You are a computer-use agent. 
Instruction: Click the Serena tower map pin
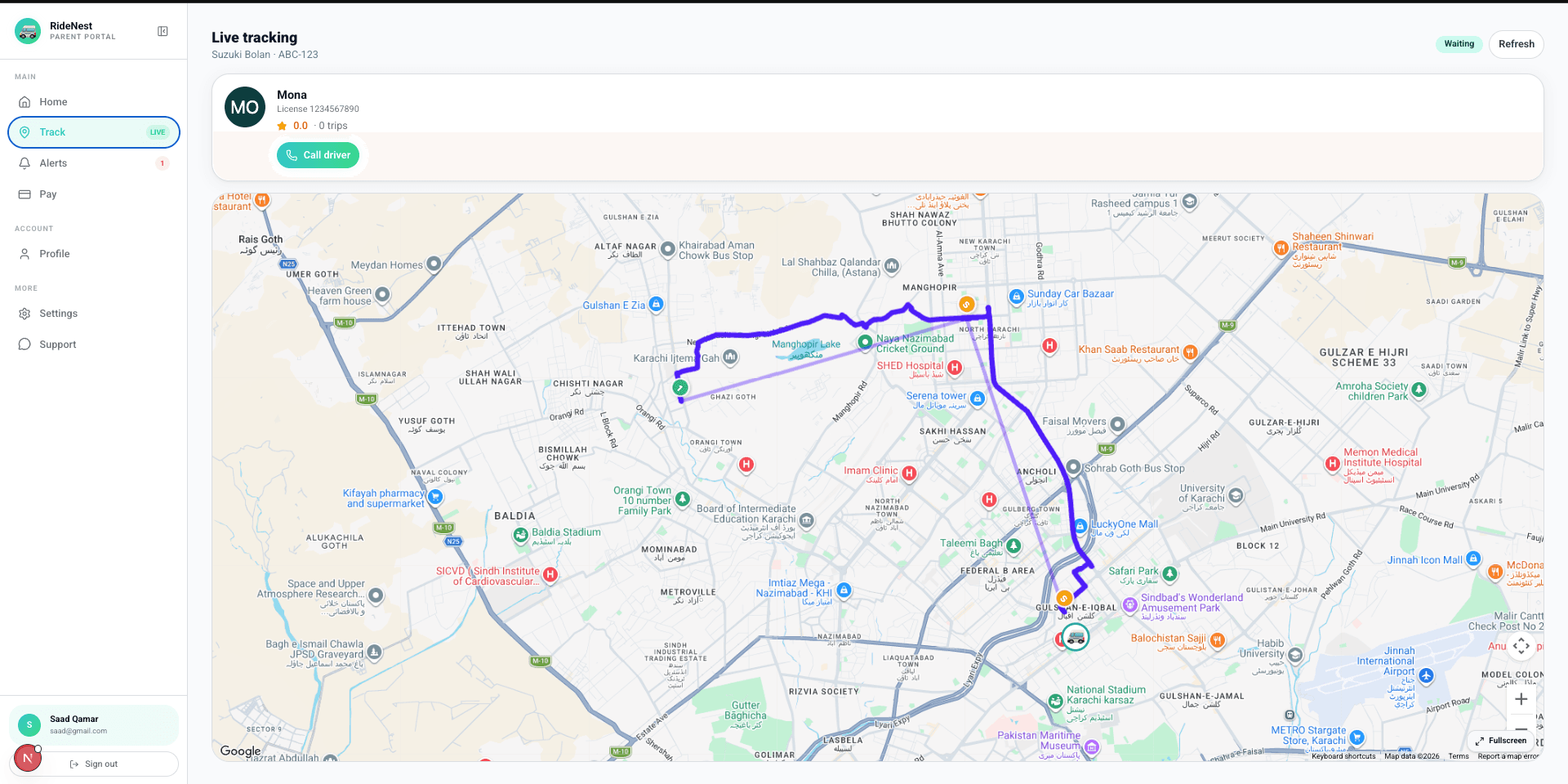pyautogui.click(x=978, y=399)
